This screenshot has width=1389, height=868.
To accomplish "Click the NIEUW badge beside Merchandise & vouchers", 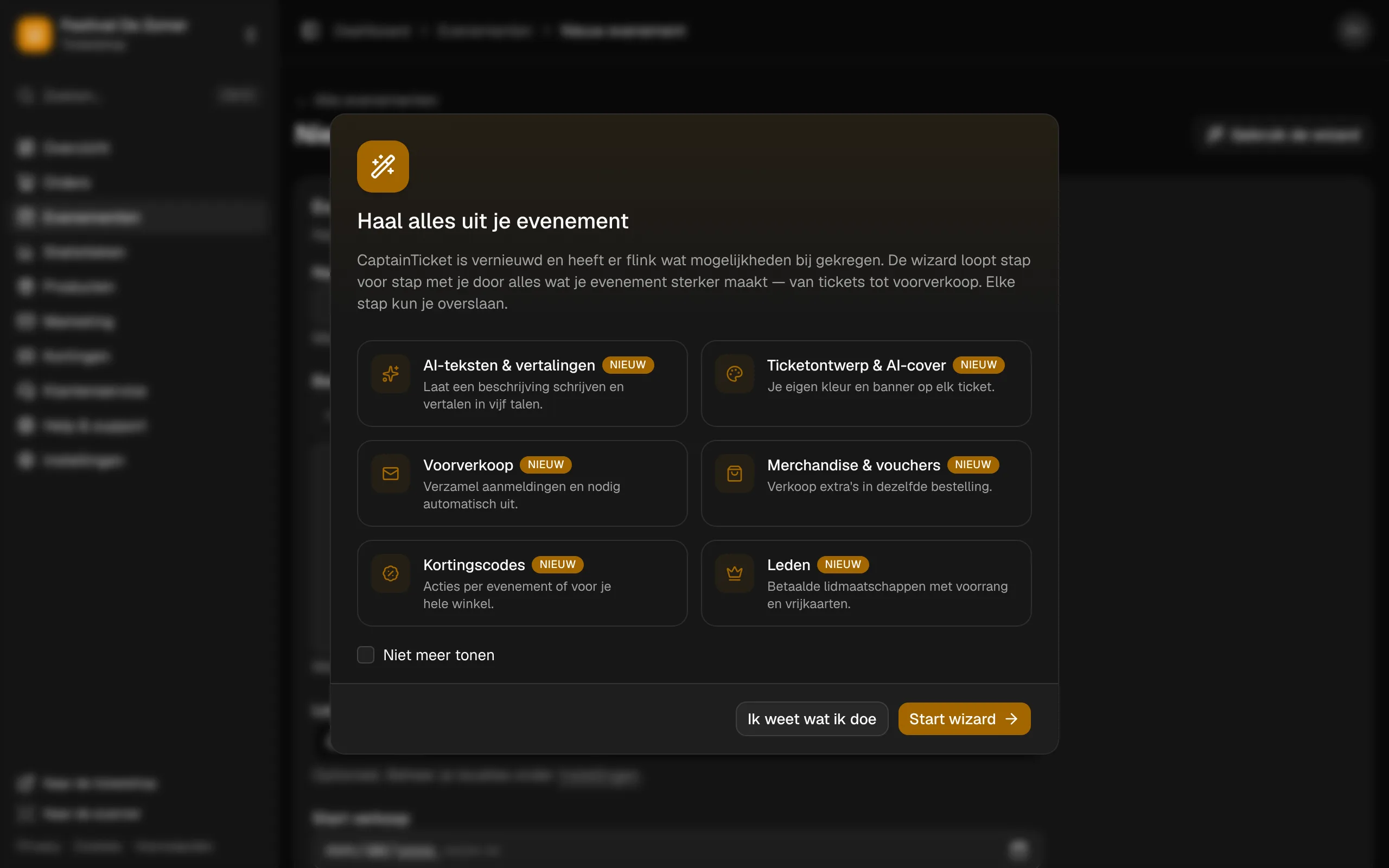I will (x=973, y=465).
